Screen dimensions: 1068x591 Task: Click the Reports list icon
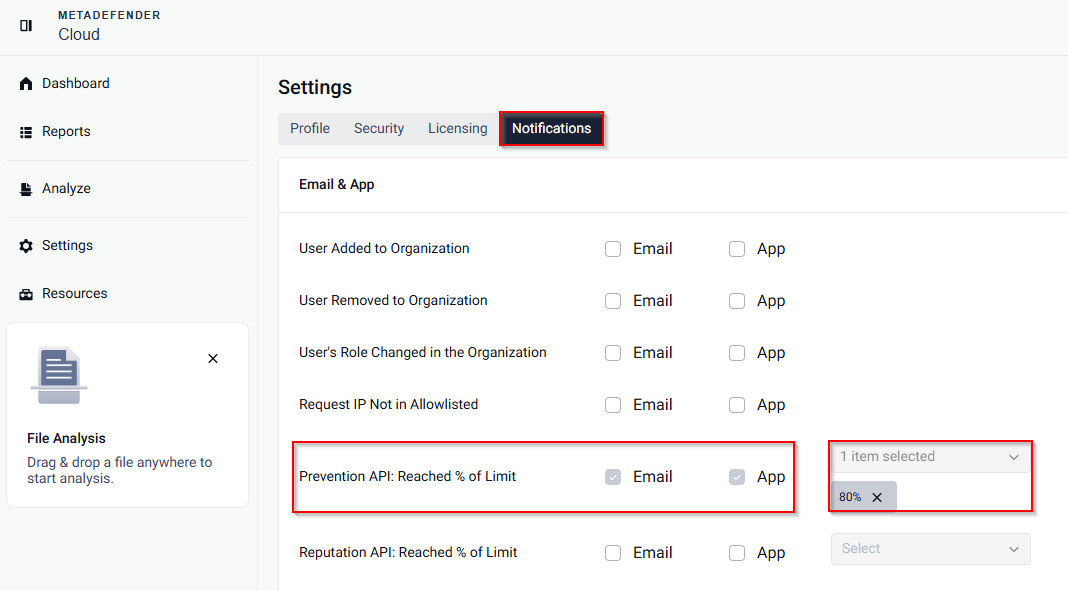[27, 132]
